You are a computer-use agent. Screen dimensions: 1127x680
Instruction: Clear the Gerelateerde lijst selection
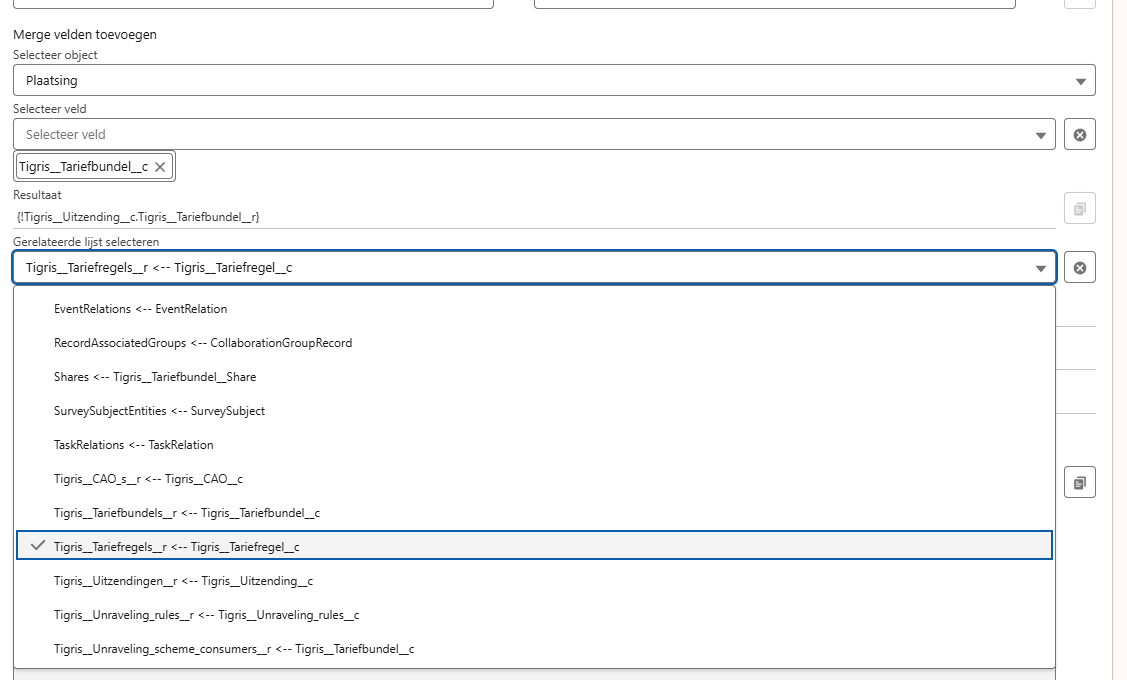tap(1079, 267)
